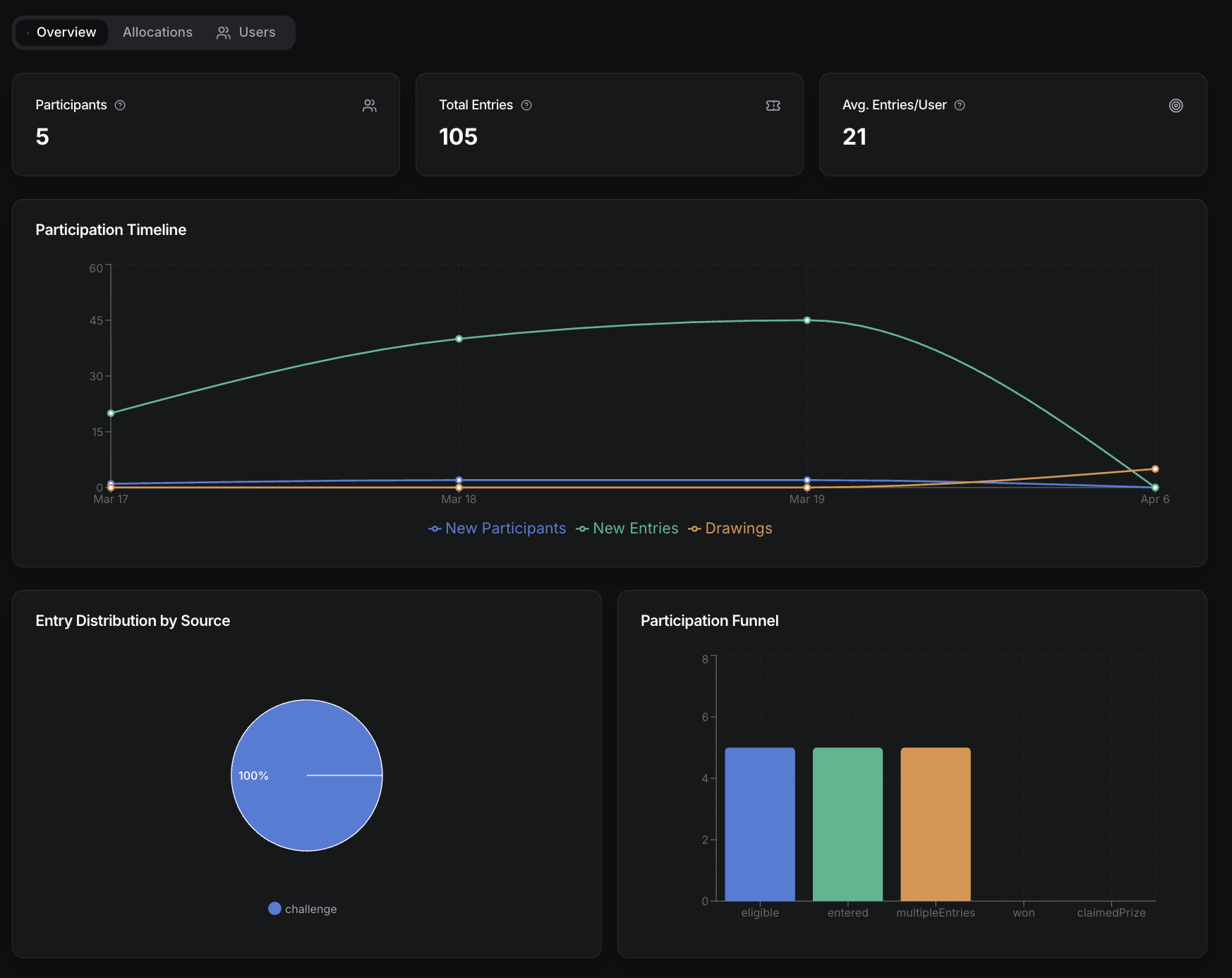Click the blue eligible bar
1232x978 pixels.
coord(760,824)
